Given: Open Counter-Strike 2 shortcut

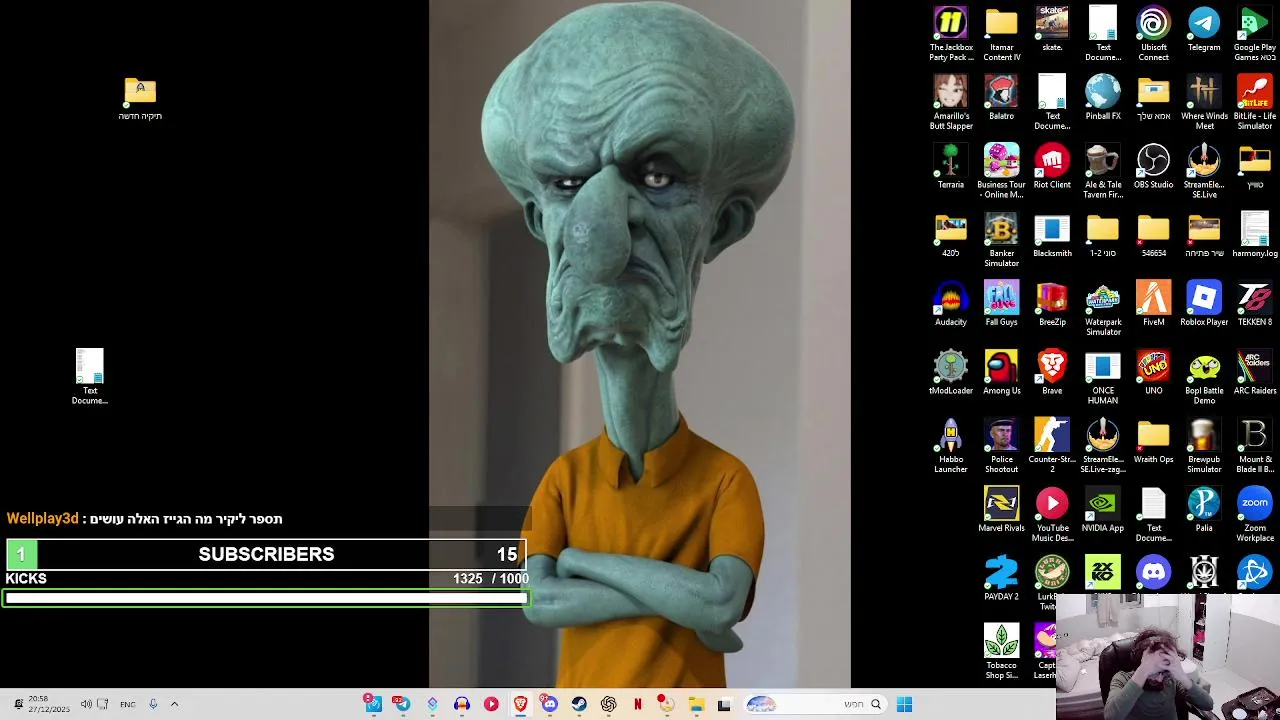Looking at the screenshot, I should click(x=1052, y=446).
